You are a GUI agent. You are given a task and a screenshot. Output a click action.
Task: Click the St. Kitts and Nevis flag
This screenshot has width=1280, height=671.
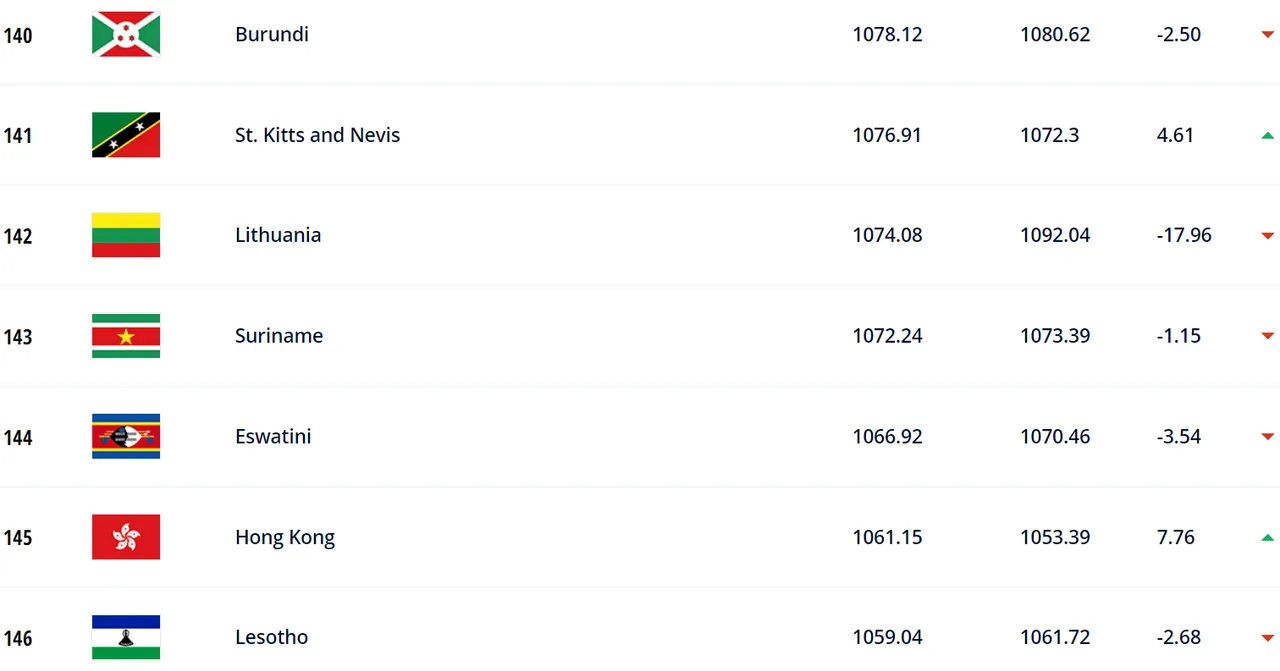coord(126,135)
